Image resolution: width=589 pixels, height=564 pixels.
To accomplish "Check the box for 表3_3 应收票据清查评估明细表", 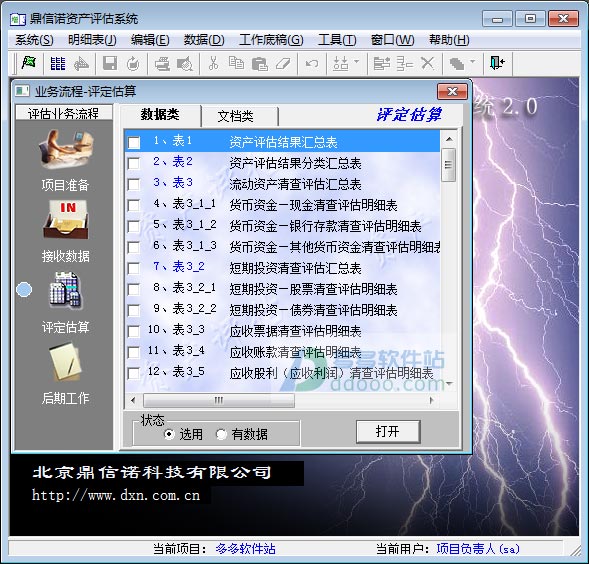I will pos(134,332).
